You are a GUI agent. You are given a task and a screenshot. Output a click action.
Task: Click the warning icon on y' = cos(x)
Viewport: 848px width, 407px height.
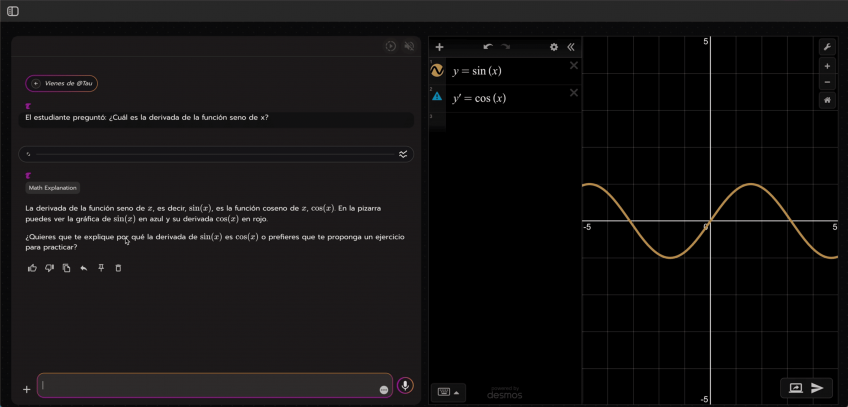pos(437,97)
